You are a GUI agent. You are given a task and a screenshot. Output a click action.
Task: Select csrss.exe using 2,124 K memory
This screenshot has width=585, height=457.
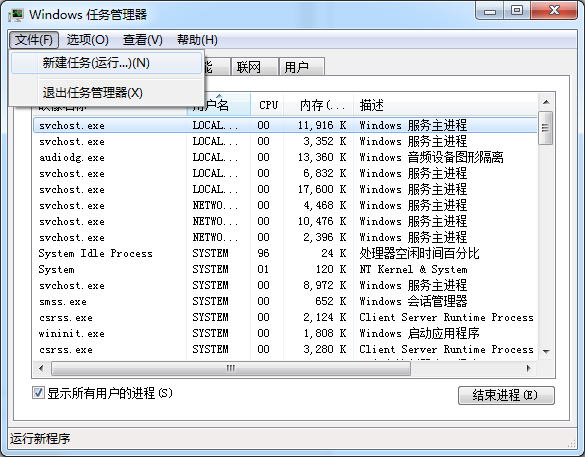(x=285, y=317)
